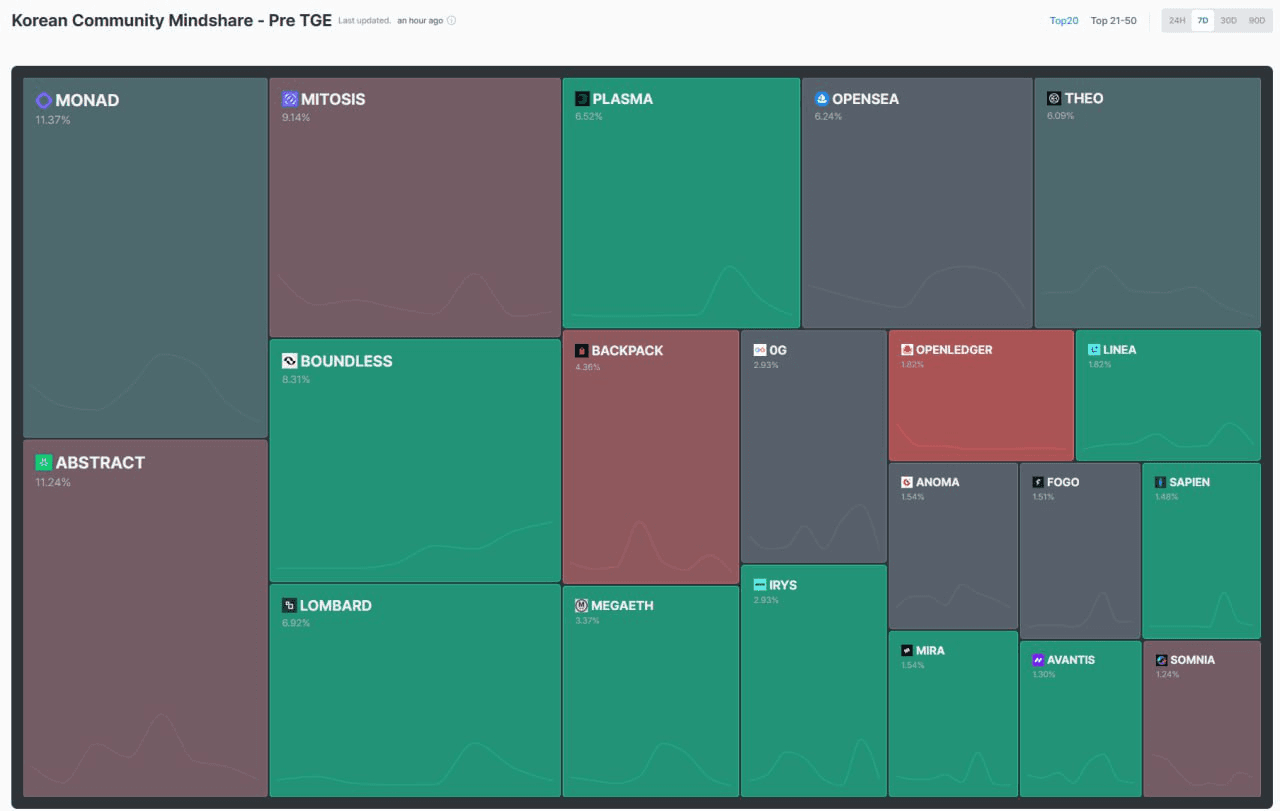The height and width of the screenshot is (811, 1280).
Task: Click the 1.30% Avantis mindshare value
Action: pyautogui.click(x=1044, y=675)
